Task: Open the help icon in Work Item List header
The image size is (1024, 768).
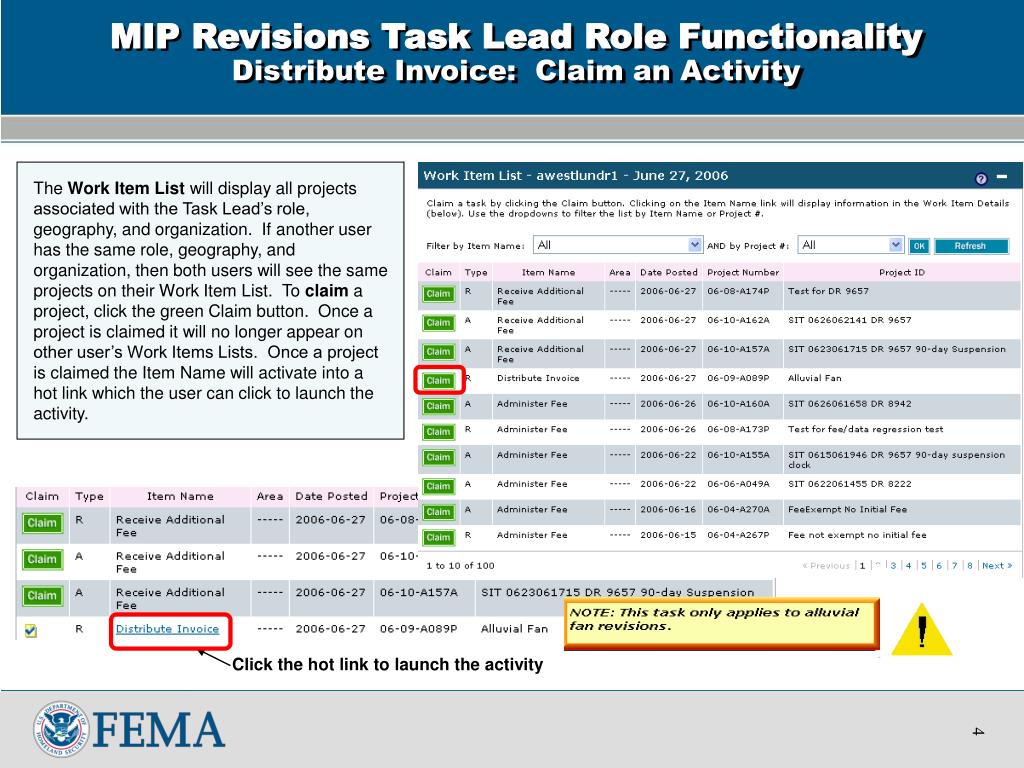Action: (980, 178)
